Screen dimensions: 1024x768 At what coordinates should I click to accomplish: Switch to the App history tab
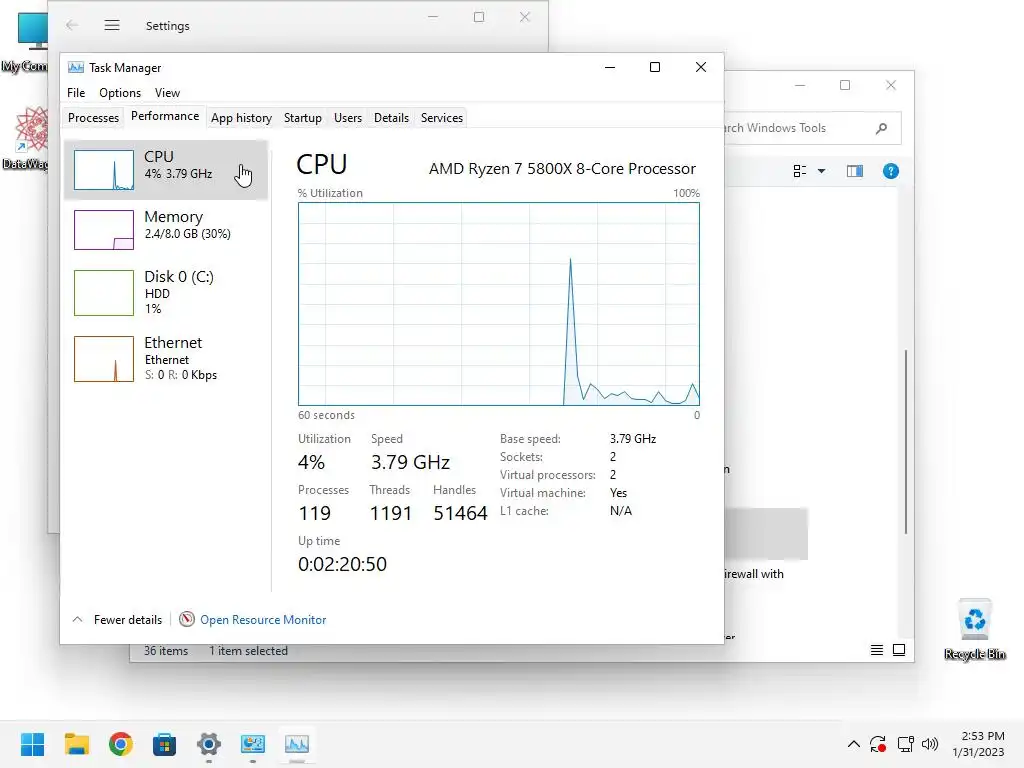(241, 118)
